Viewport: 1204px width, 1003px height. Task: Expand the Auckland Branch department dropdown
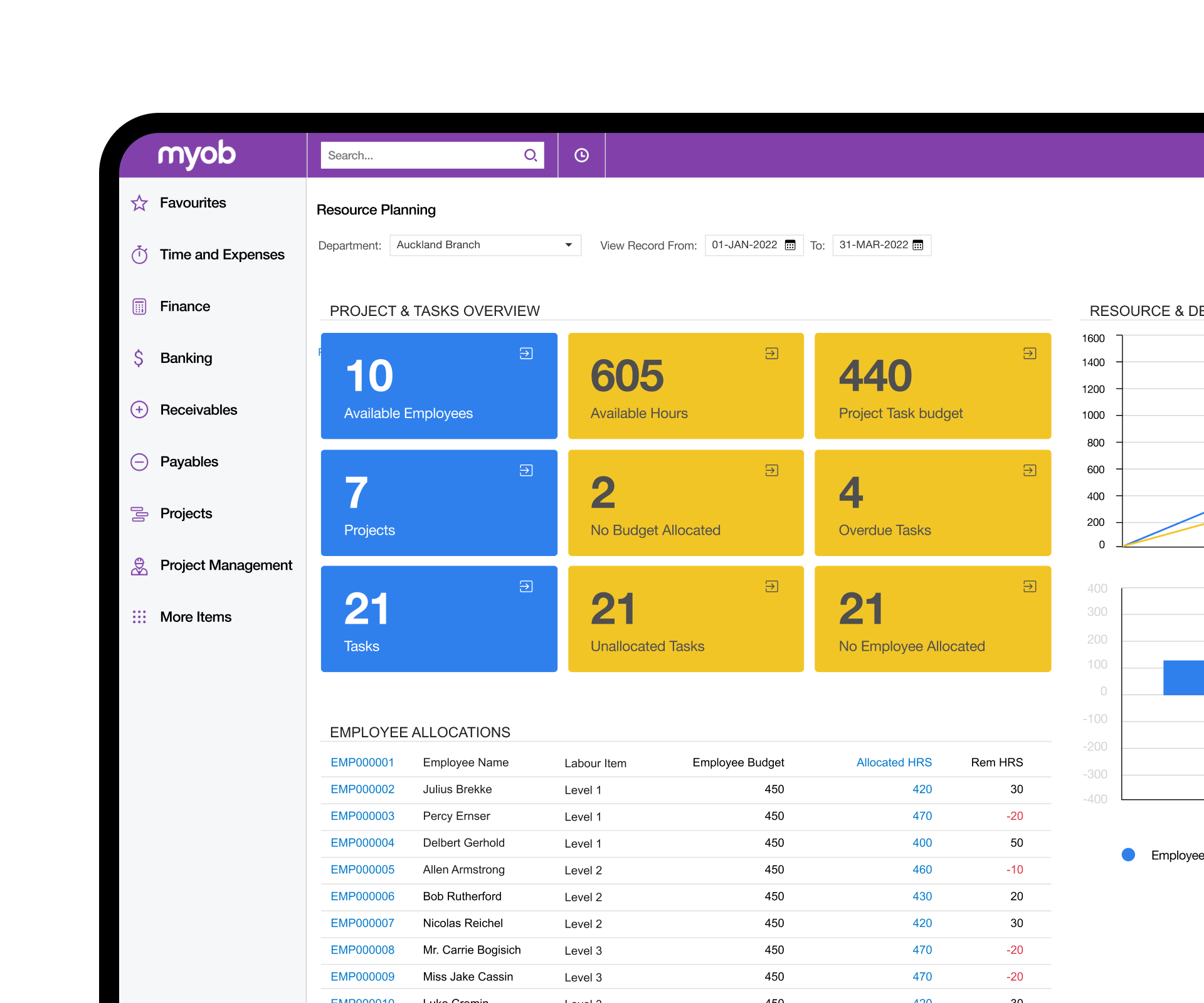[x=568, y=245]
